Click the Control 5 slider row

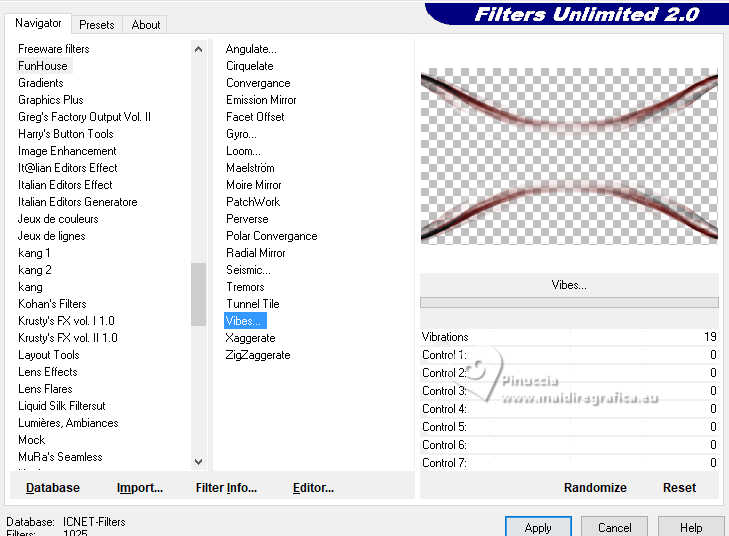tap(570, 427)
